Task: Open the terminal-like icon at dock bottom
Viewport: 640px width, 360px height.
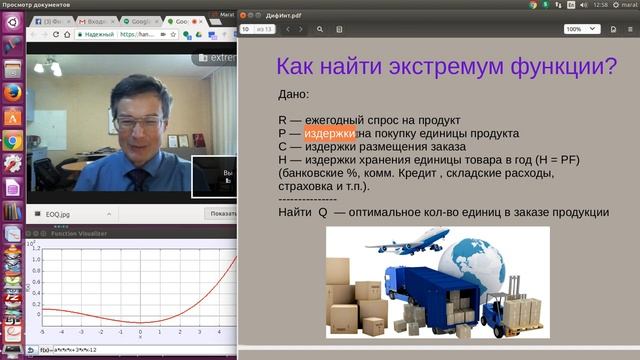Action: (12, 351)
